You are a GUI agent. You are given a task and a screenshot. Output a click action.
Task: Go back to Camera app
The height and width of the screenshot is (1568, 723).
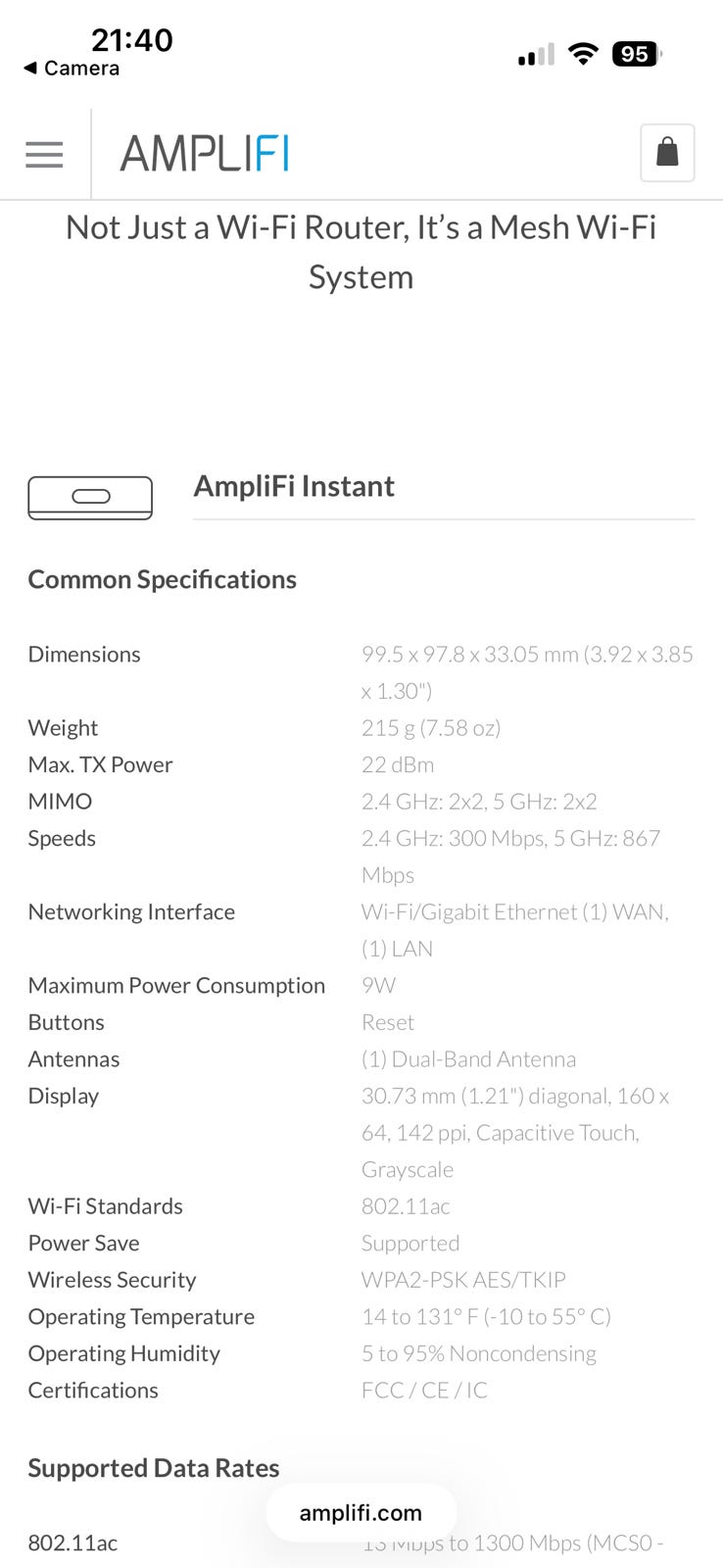tap(71, 69)
